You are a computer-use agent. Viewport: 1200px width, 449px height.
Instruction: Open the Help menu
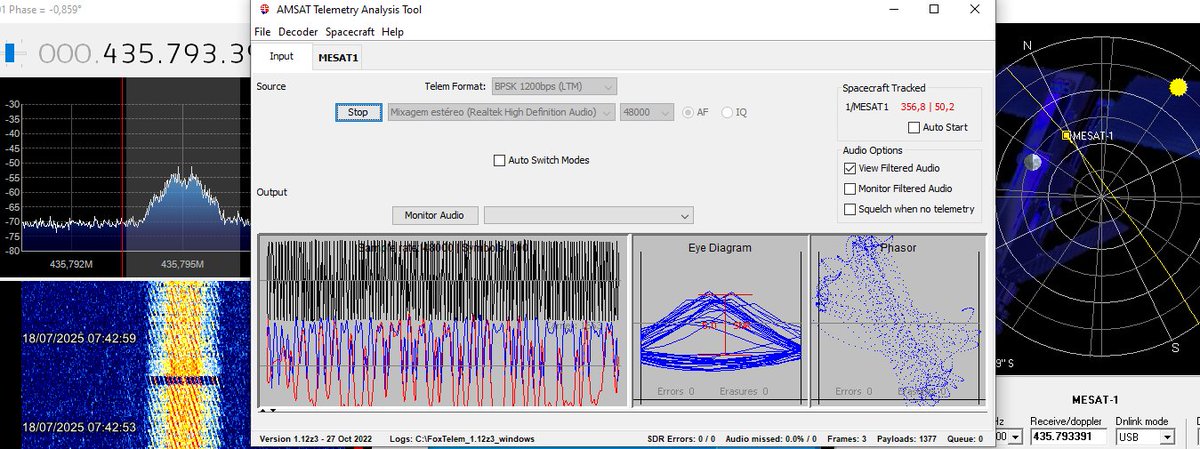393,32
